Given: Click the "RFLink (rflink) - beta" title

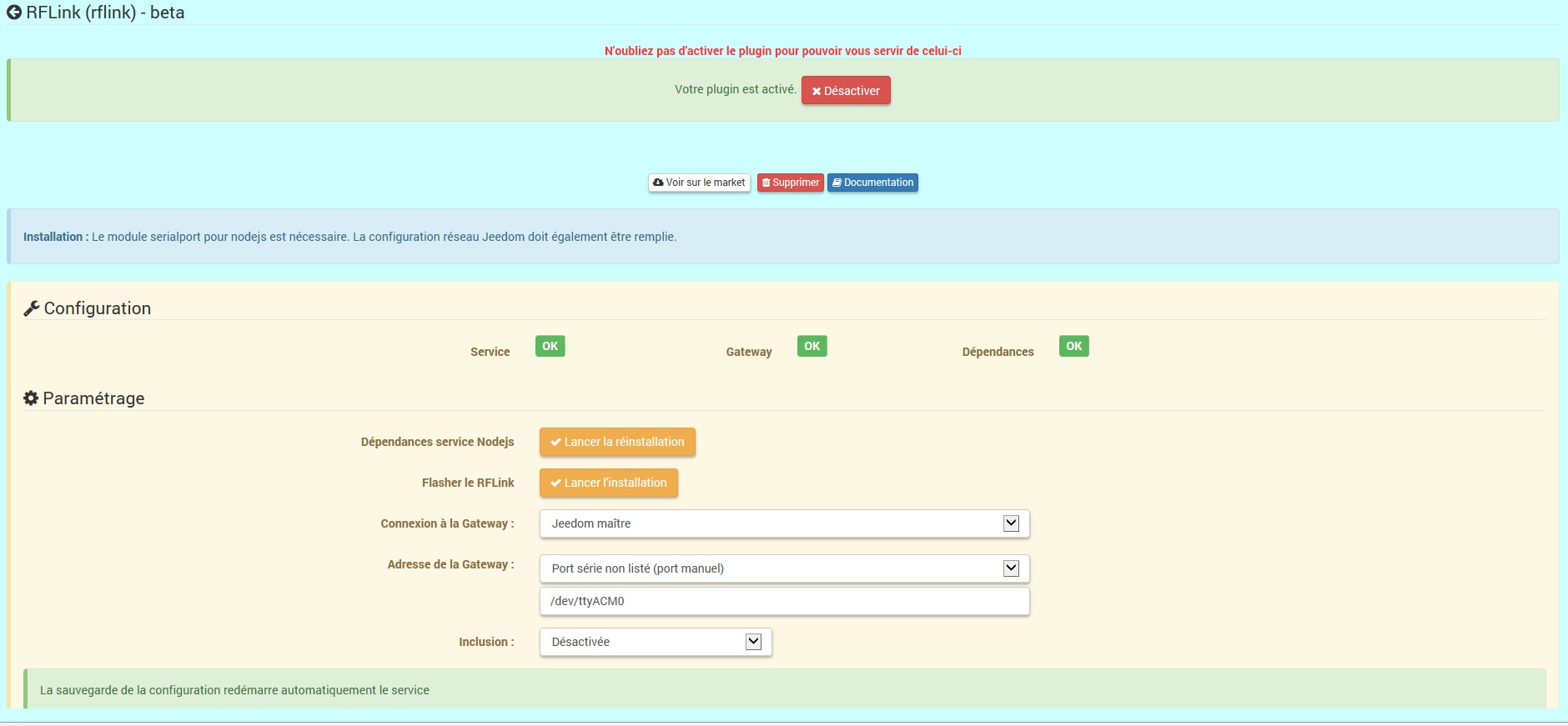Looking at the screenshot, I should point(105,13).
